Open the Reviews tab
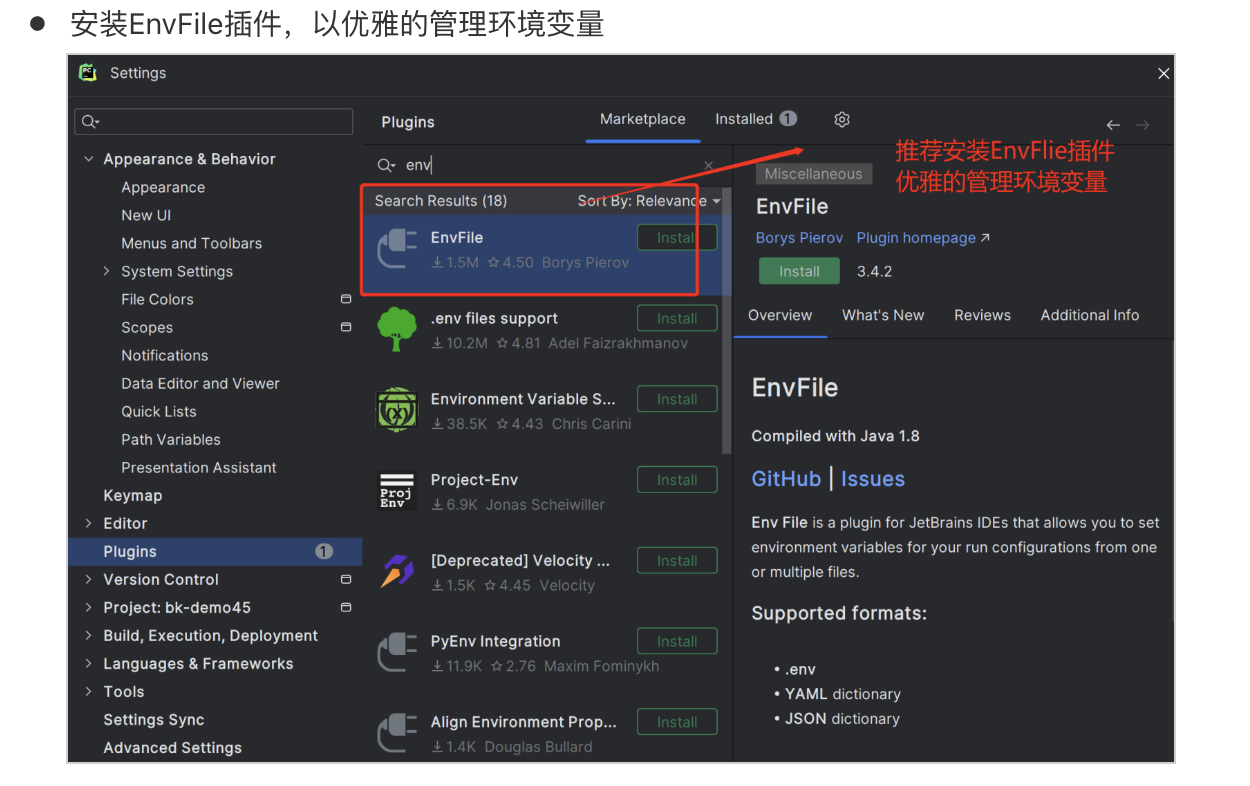This screenshot has width=1250, height=786. pyautogui.click(x=982, y=315)
